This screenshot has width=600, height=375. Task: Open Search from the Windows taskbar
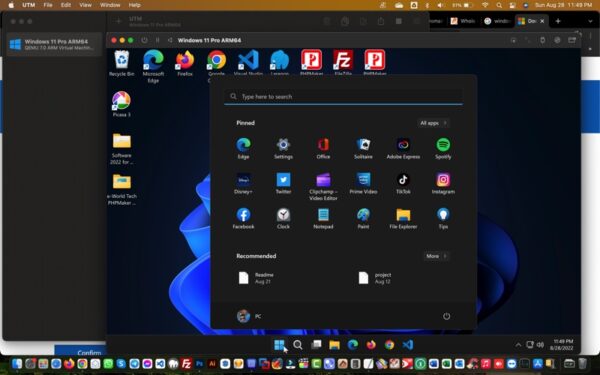[298, 345]
